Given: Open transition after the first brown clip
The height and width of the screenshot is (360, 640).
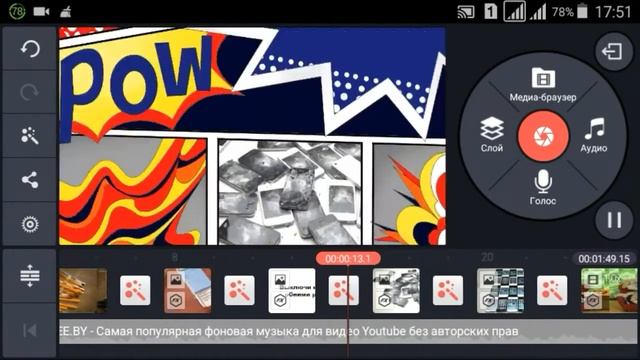Looking at the screenshot, I should pyautogui.click(x=135, y=290).
